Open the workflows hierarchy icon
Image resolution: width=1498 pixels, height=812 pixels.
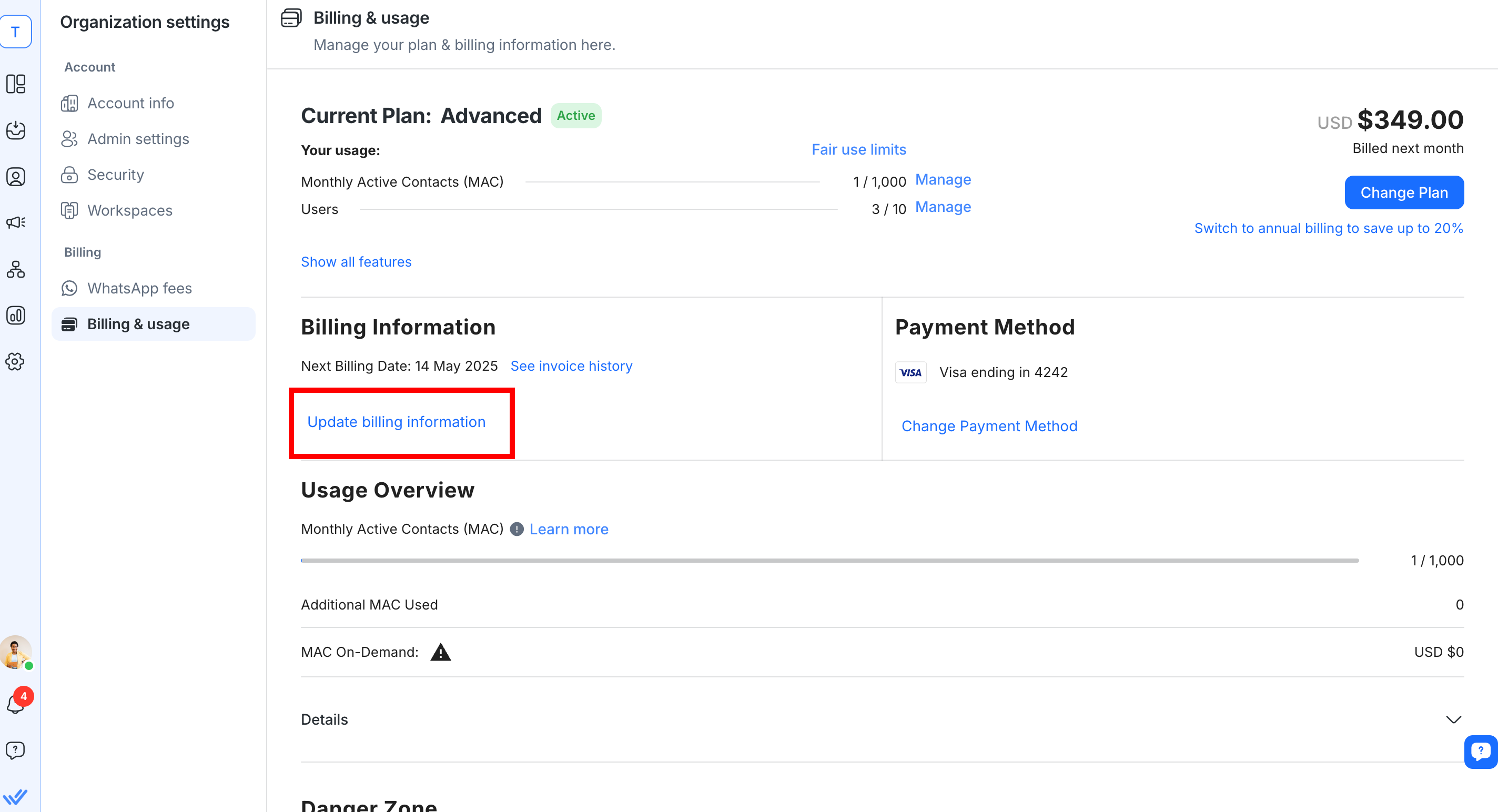pyautogui.click(x=16, y=269)
